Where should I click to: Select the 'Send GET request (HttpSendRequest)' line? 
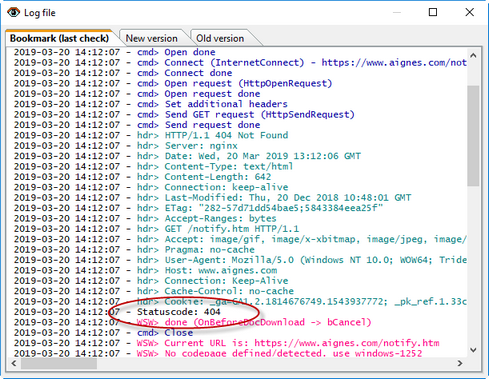(184, 115)
